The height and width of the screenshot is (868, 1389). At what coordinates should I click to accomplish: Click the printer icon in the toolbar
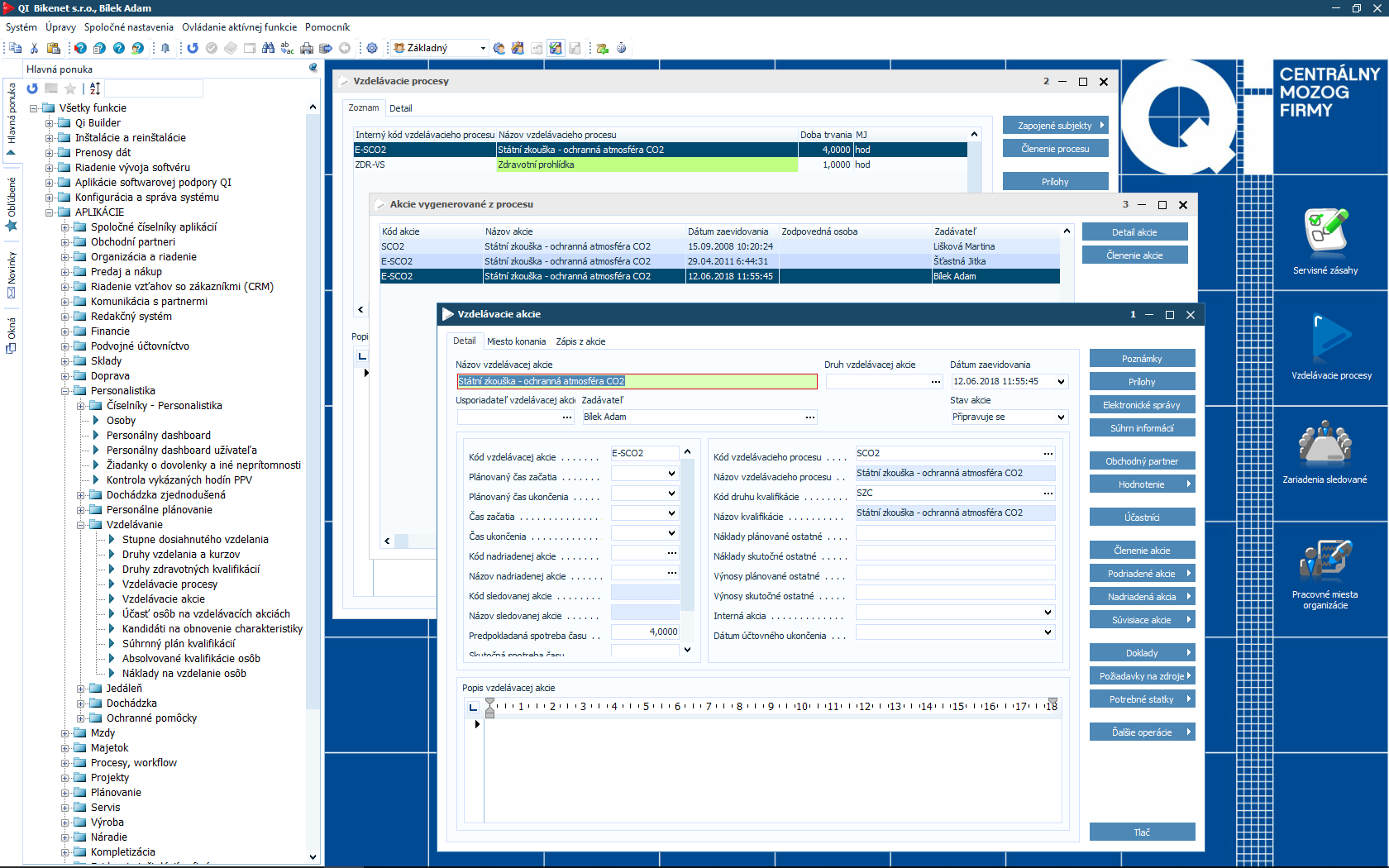point(307,48)
